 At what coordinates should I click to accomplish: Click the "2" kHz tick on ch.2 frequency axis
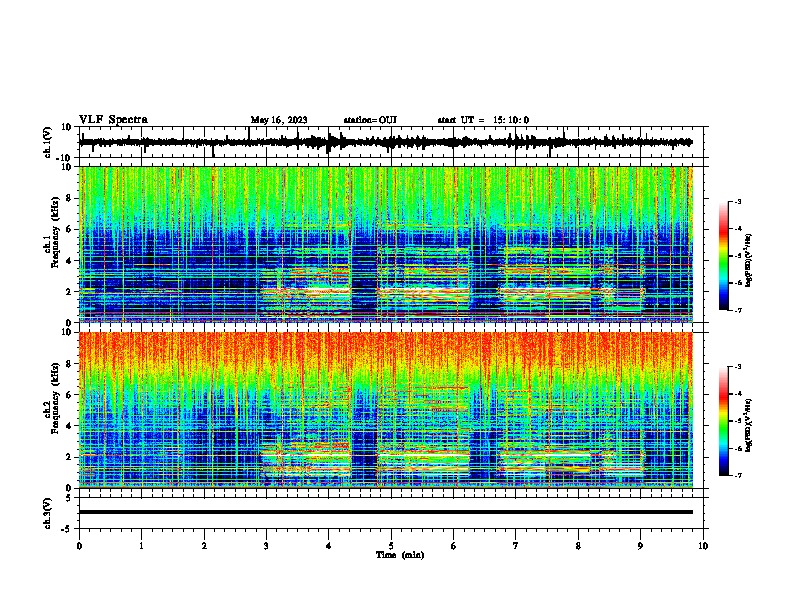(x=69, y=457)
